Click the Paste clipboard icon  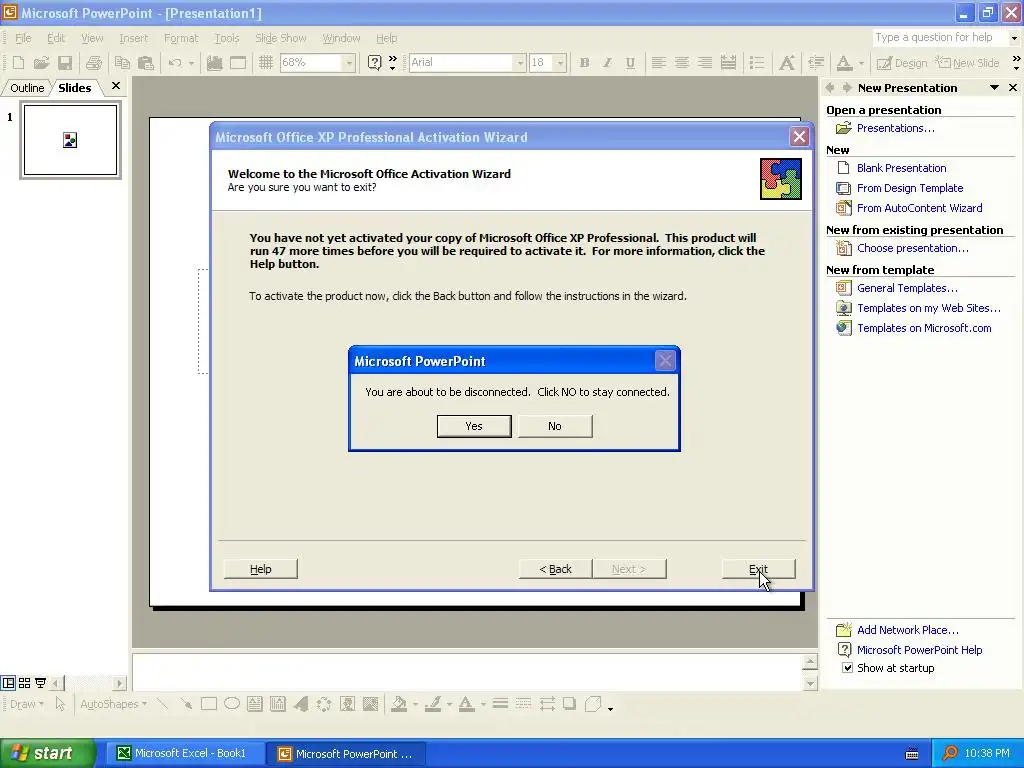tap(146, 63)
